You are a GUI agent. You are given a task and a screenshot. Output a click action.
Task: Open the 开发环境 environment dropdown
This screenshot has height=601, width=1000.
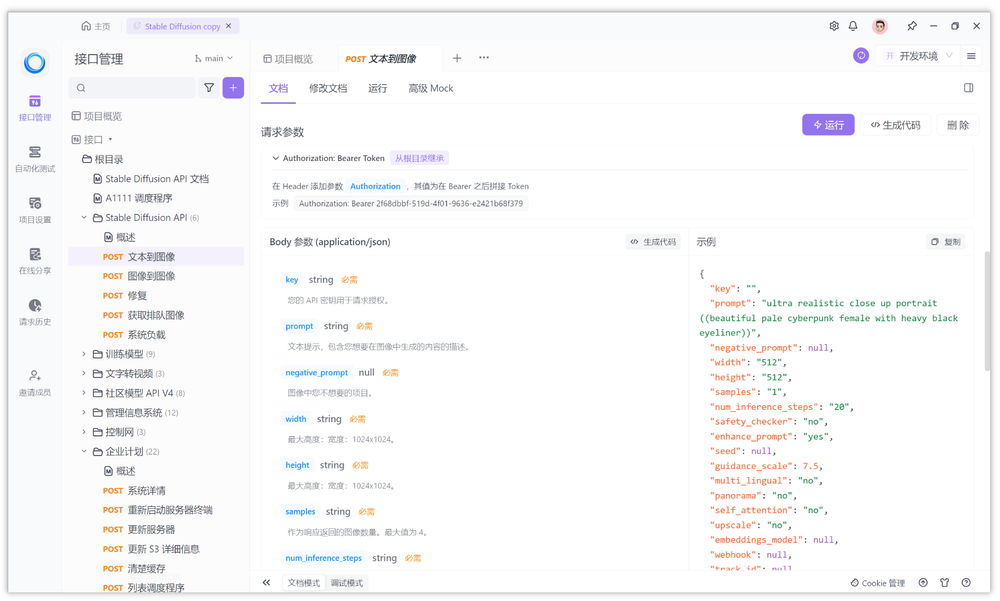(x=917, y=56)
